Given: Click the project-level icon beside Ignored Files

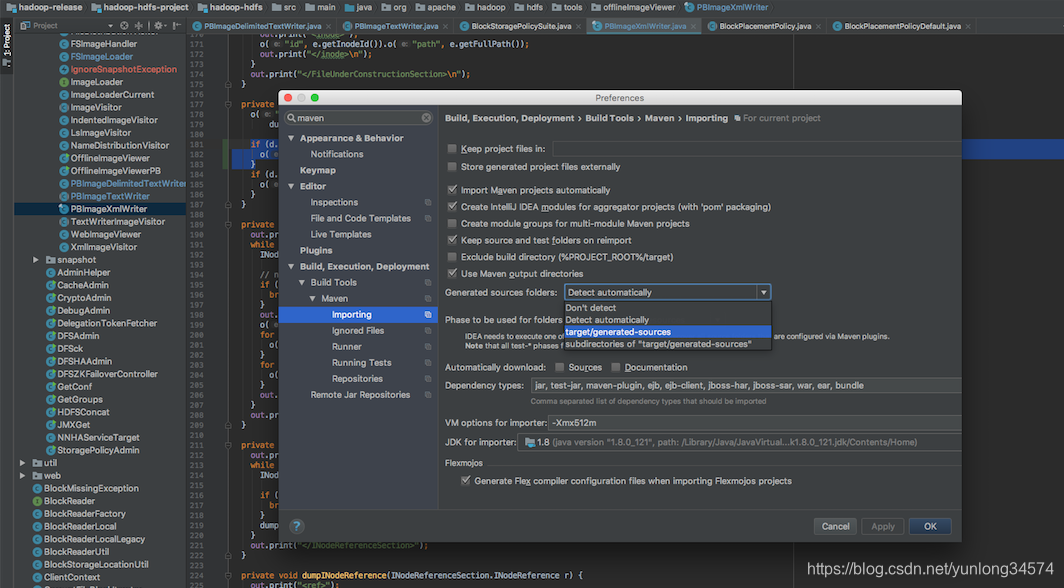Looking at the screenshot, I should coord(428,330).
